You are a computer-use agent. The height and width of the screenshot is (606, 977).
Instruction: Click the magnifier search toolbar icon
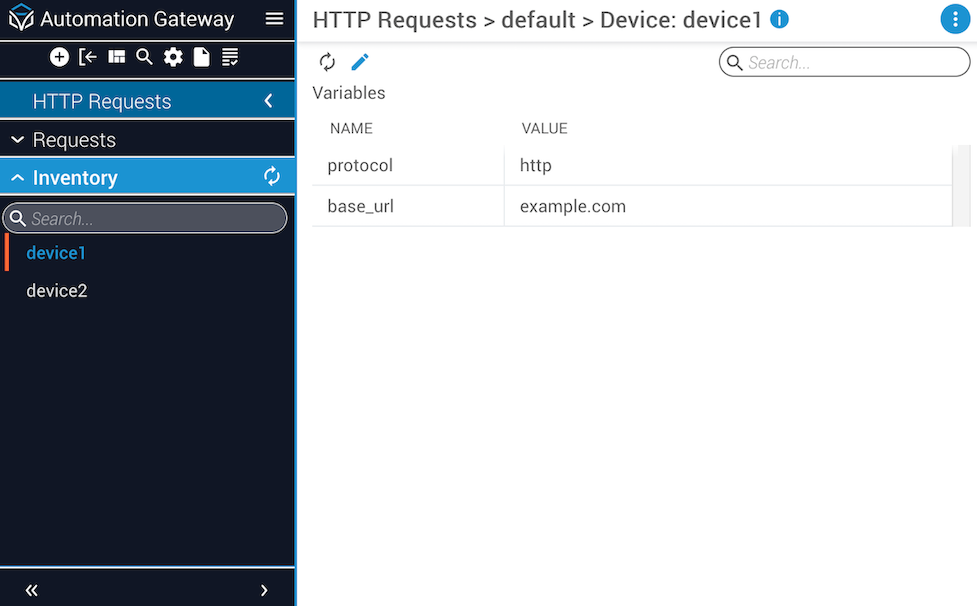tap(145, 57)
